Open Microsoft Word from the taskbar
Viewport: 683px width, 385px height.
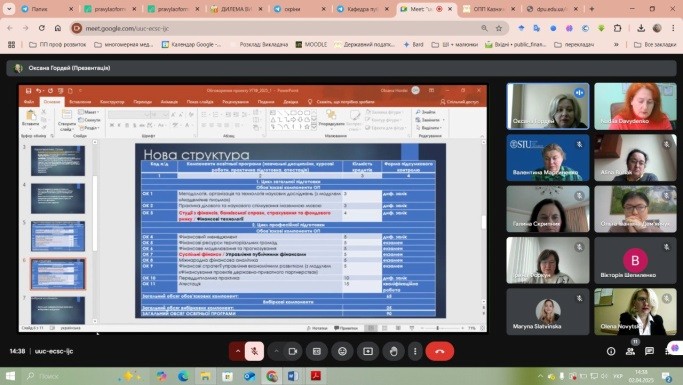click(293, 376)
